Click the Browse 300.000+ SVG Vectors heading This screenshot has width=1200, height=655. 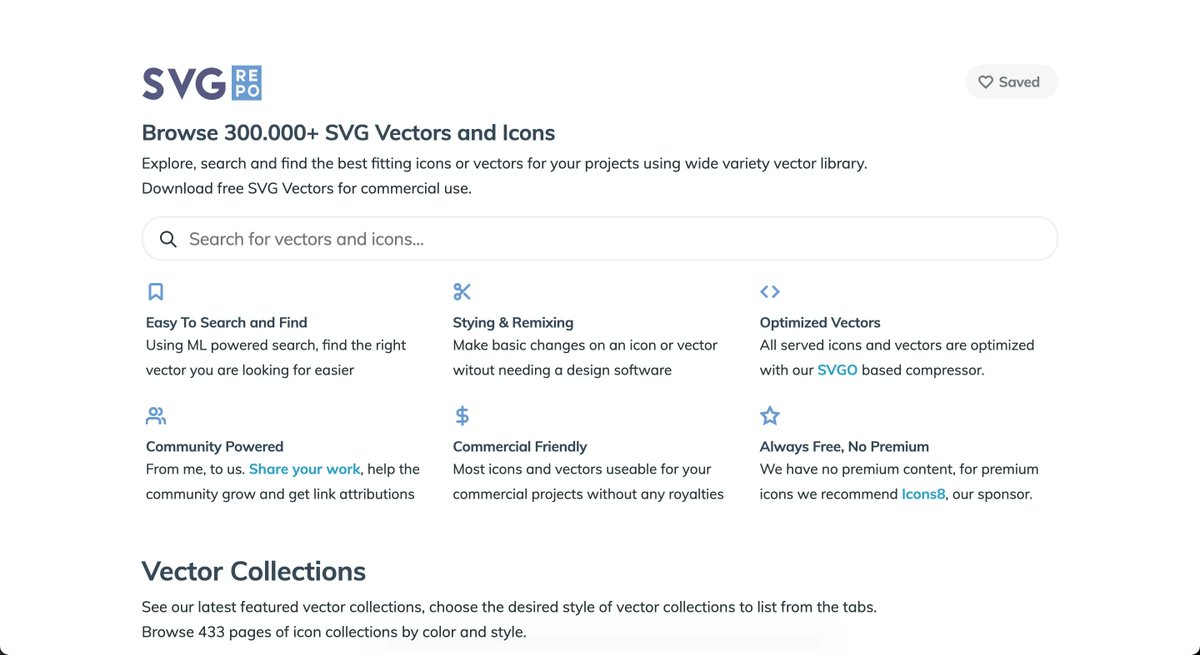pos(348,133)
